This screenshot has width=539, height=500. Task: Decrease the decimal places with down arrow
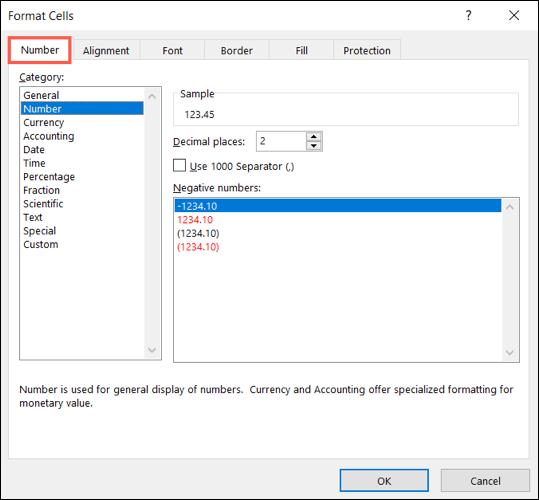[314, 146]
